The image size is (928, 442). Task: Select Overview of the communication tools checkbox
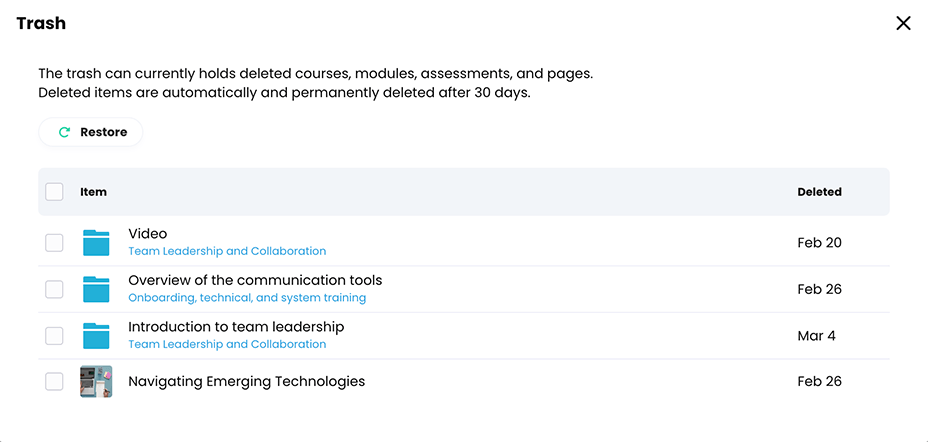click(x=54, y=289)
